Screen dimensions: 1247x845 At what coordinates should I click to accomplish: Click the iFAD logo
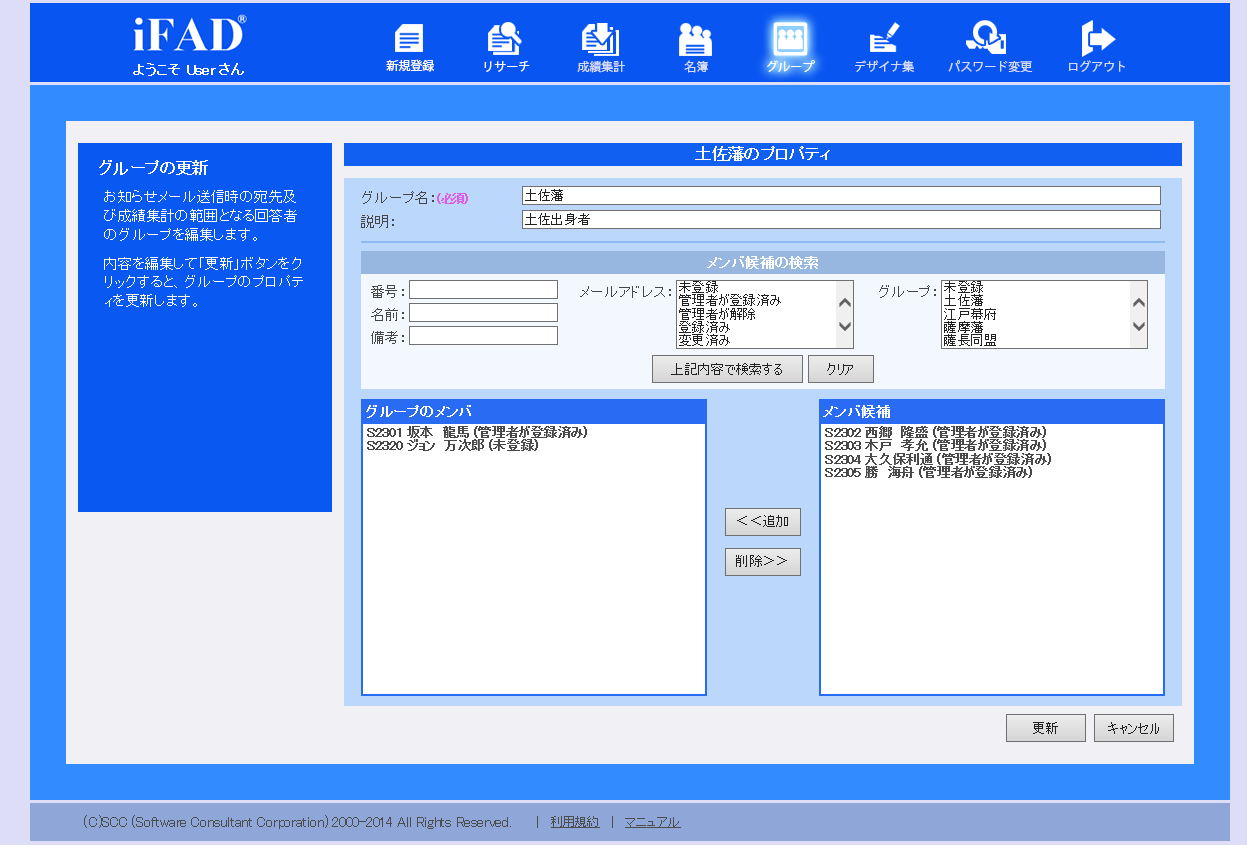coord(188,35)
